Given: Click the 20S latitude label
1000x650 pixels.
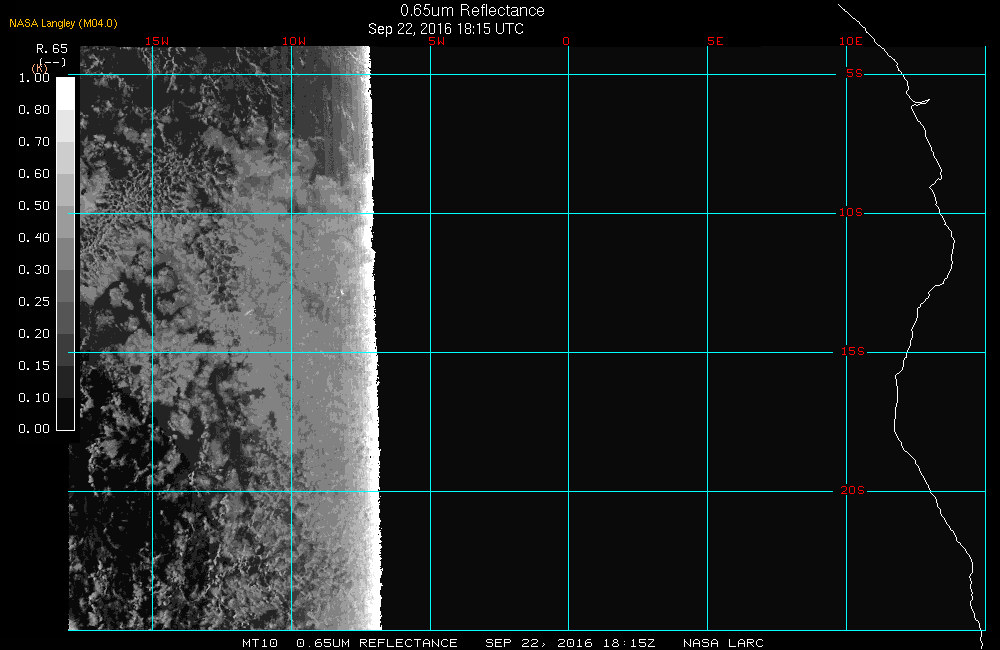Looking at the screenshot, I should 853,491.
